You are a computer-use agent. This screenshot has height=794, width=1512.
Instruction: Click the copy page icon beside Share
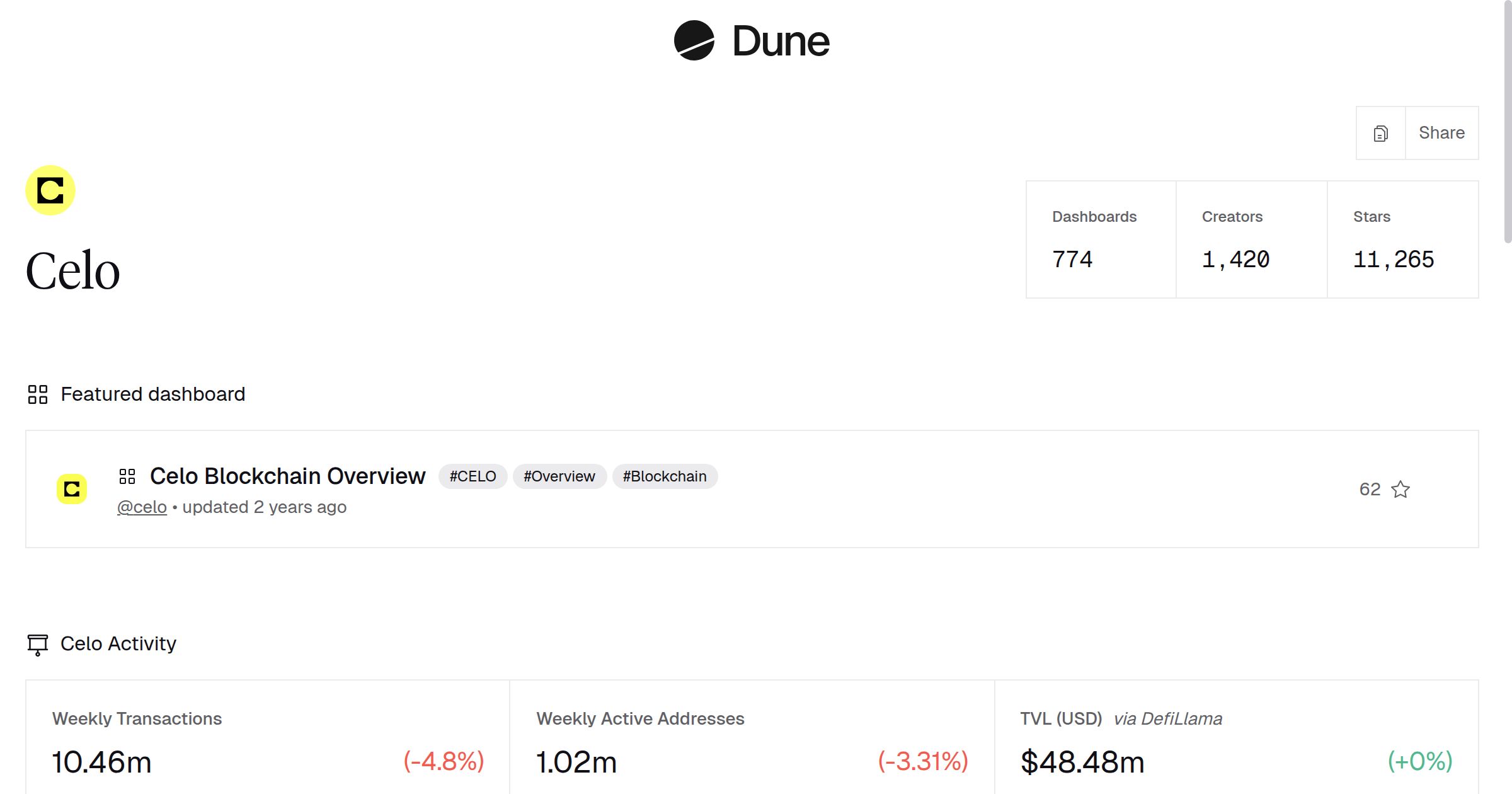[x=1380, y=134]
